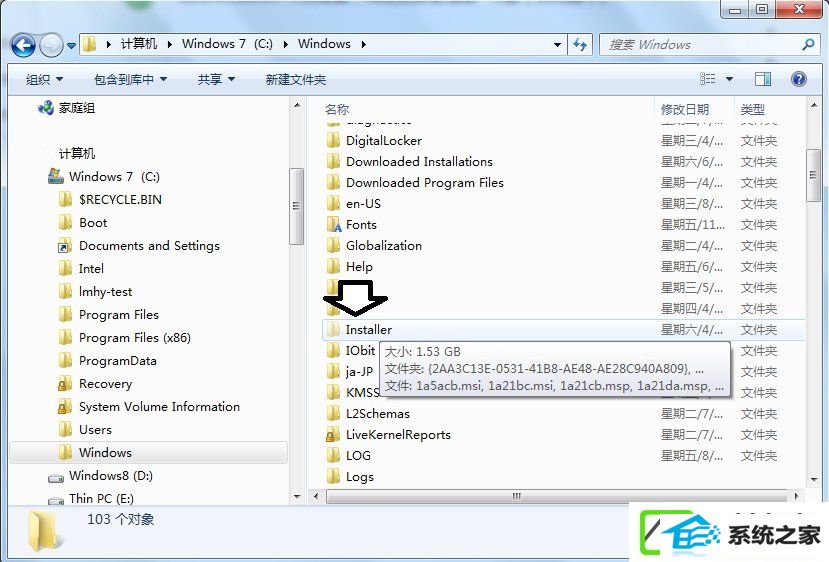The image size is (829, 562).
Task: Click Windows 7 (C:) in the address breadcrumb
Action: coord(227,44)
